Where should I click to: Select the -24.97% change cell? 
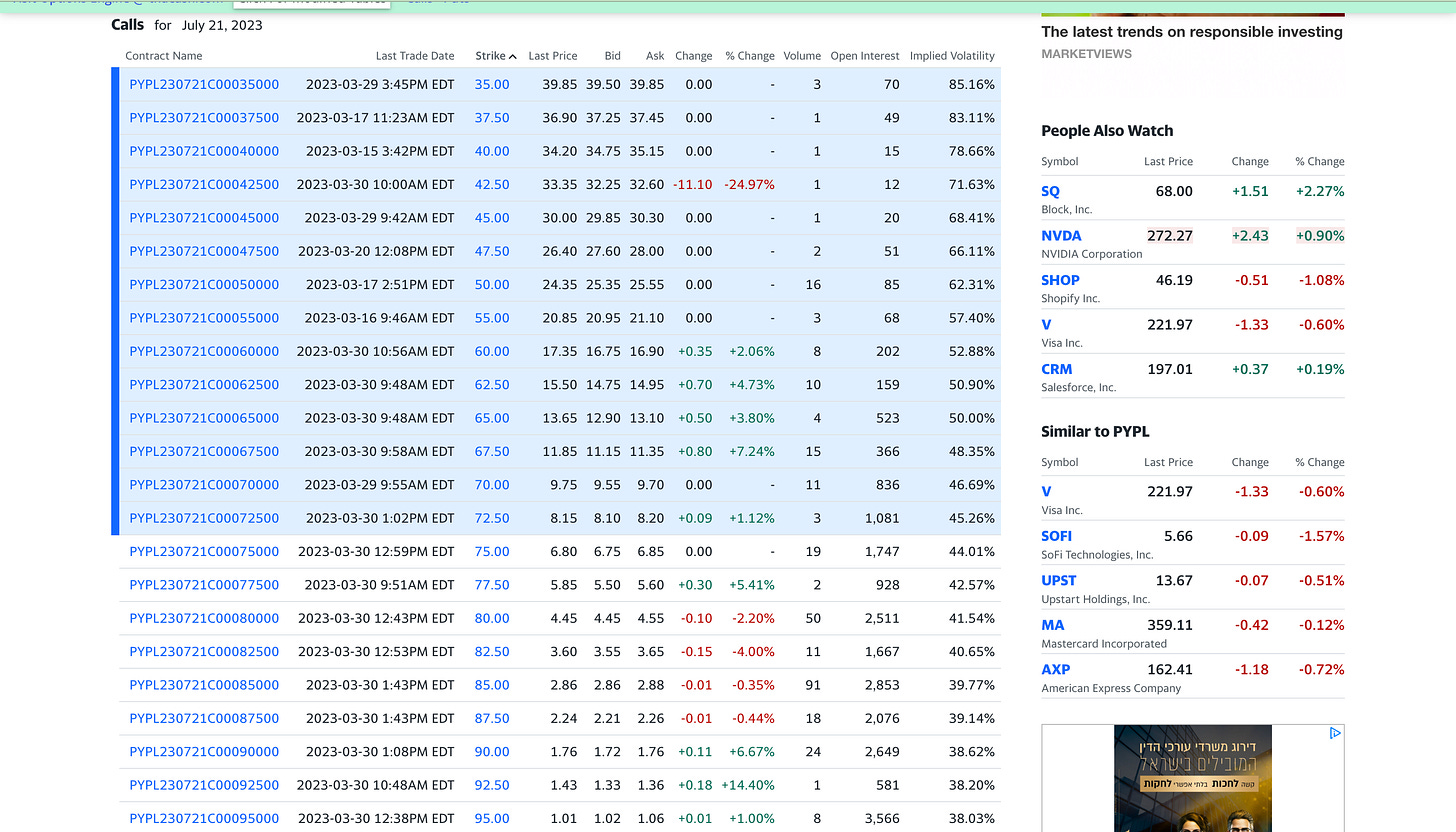pos(750,185)
